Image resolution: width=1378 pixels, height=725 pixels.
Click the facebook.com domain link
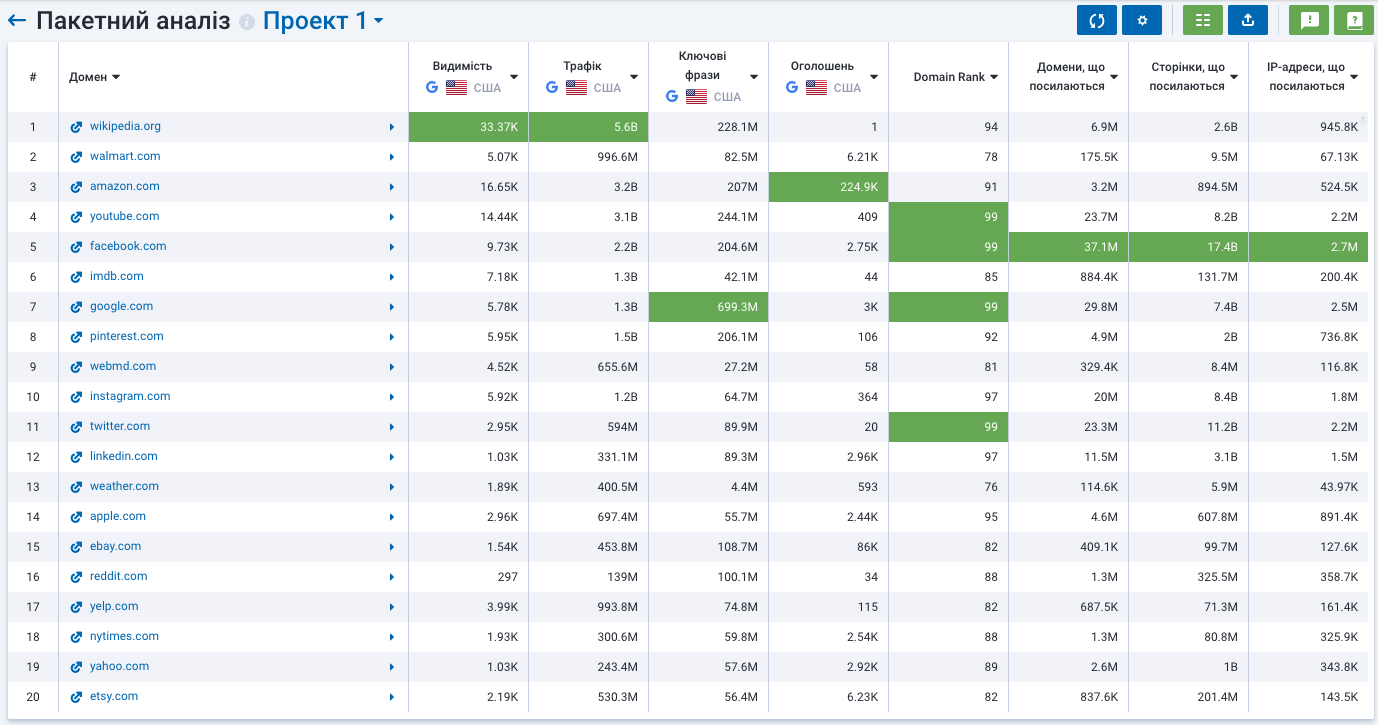pyautogui.click(x=128, y=246)
